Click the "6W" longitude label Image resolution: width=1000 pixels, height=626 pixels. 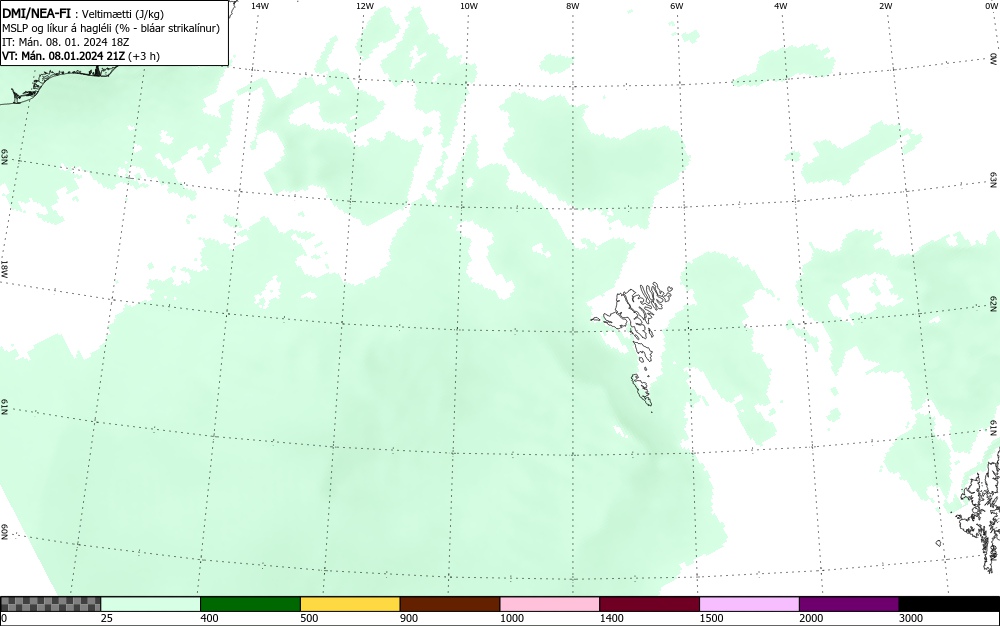coord(677,6)
